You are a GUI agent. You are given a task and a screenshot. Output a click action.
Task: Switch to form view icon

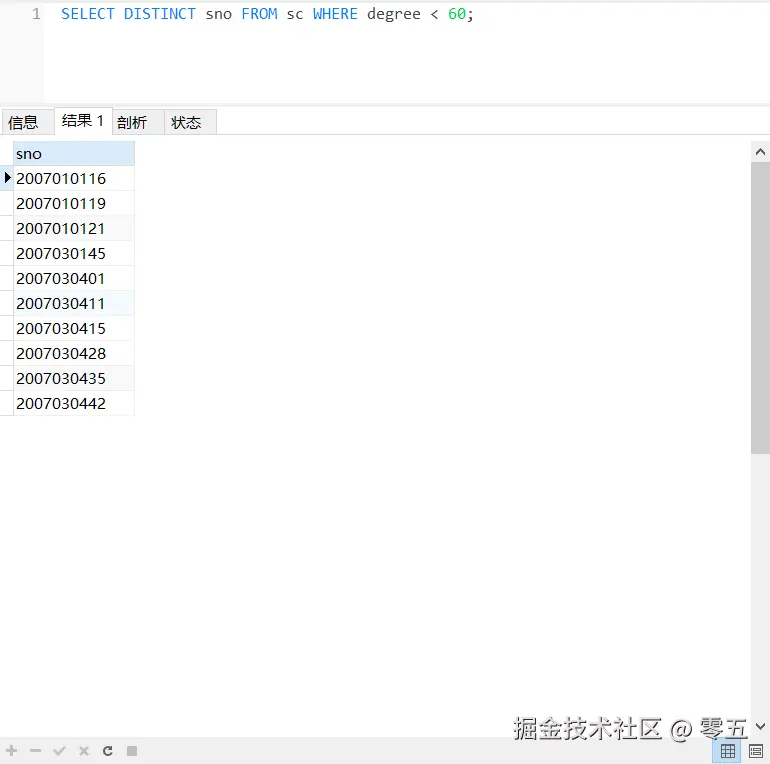pos(756,751)
